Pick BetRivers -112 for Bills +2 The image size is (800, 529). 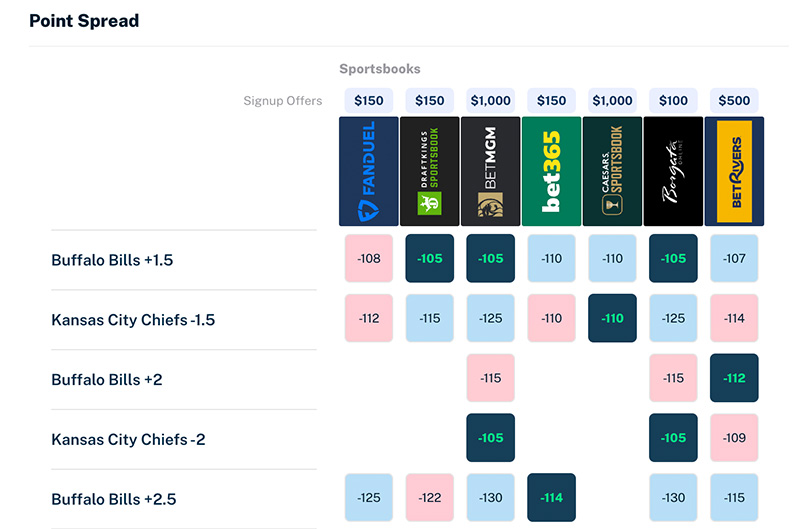tap(734, 378)
